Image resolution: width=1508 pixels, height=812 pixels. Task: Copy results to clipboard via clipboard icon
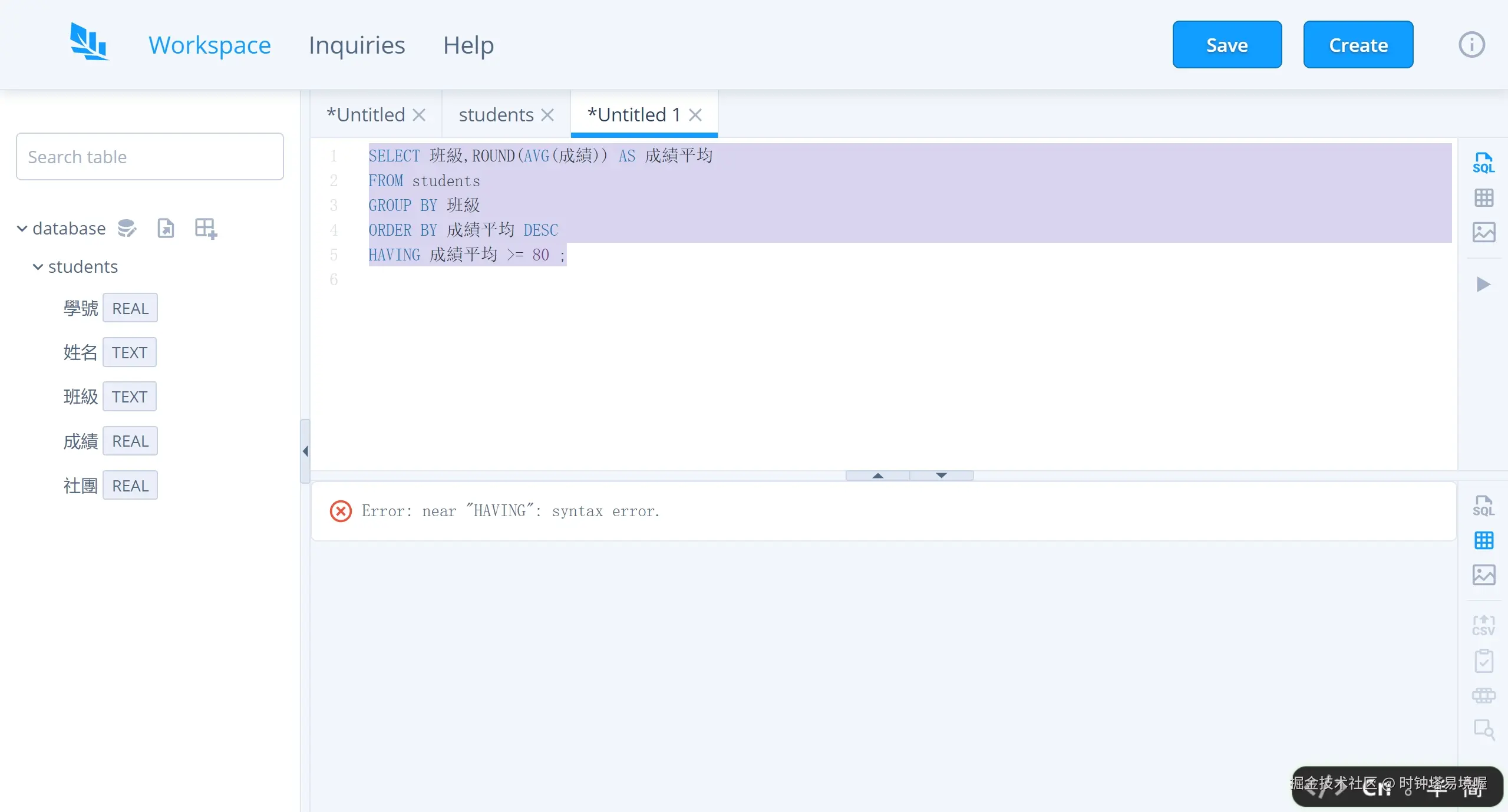[x=1484, y=661]
